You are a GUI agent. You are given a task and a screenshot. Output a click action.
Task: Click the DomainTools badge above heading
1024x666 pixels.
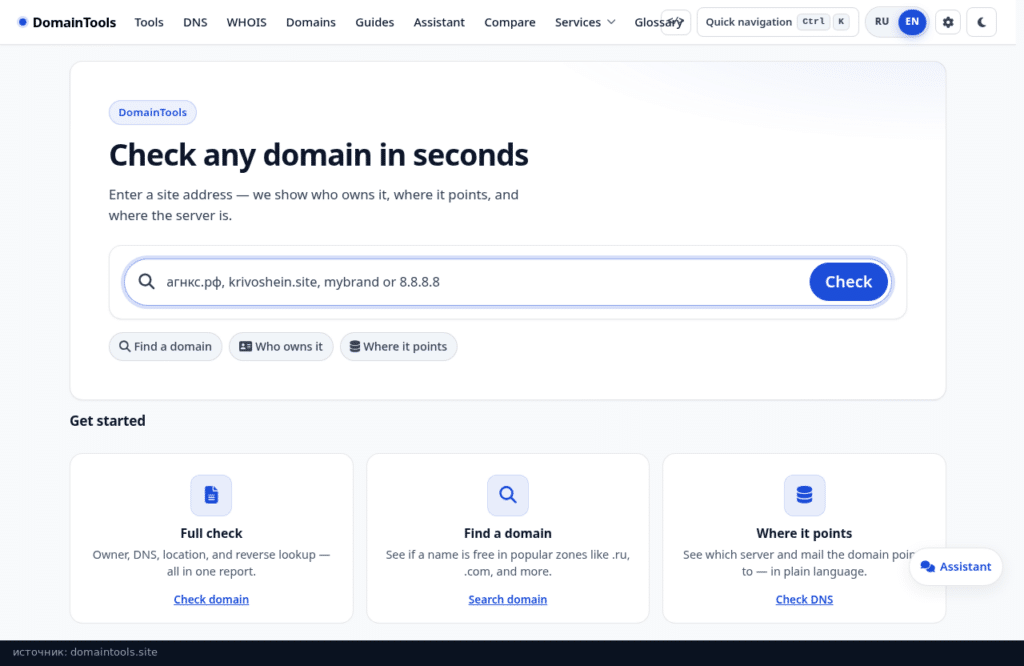[152, 112]
